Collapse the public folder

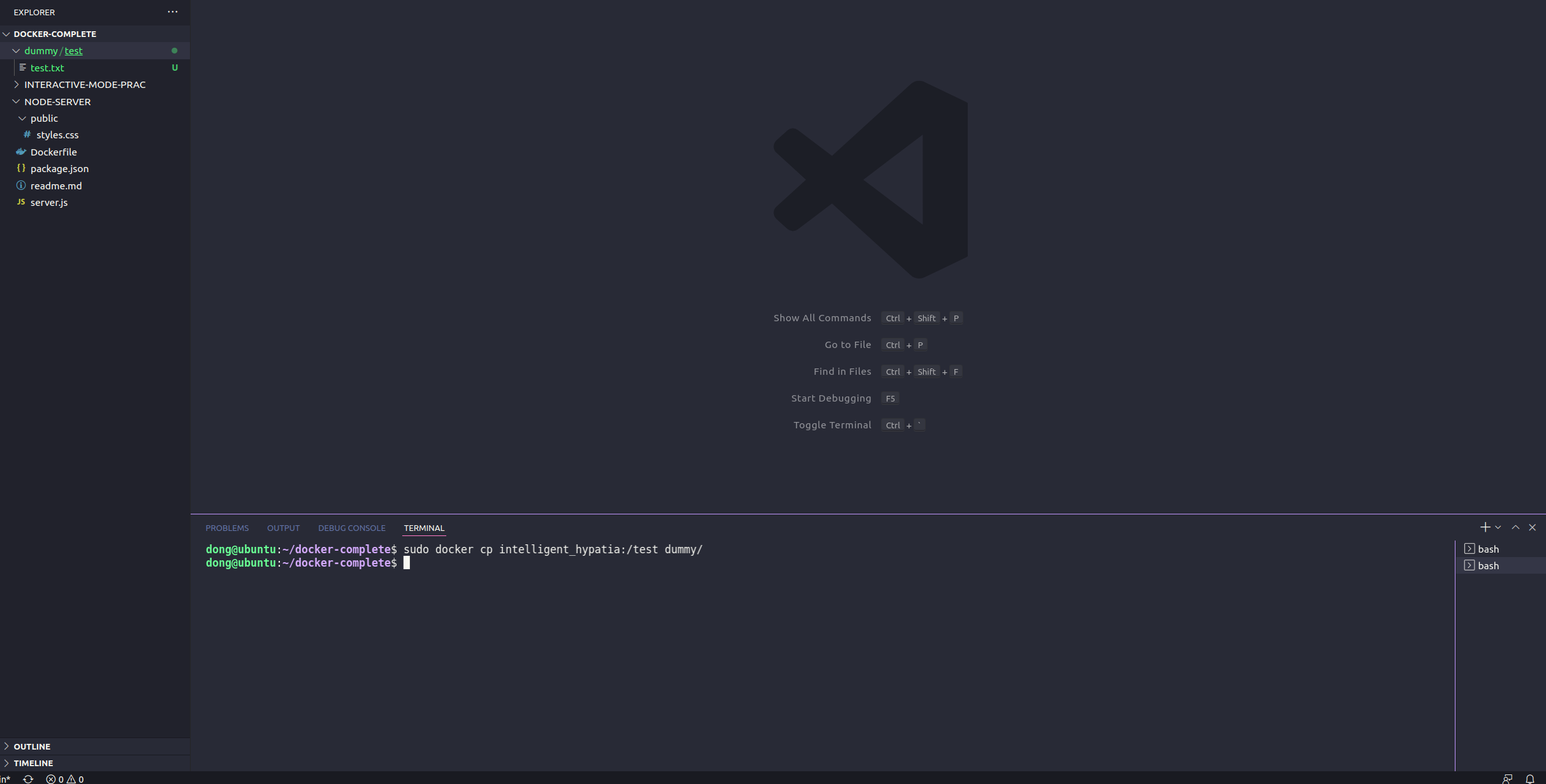point(22,119)
